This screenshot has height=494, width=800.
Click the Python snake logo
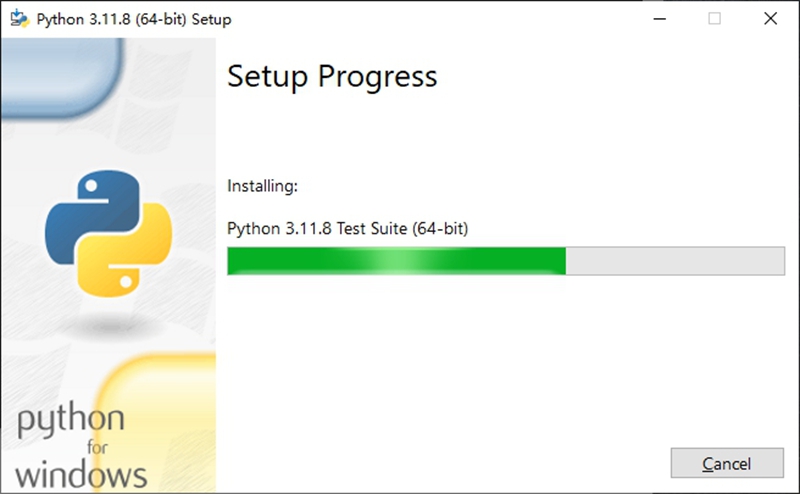(x=108, y=233)
